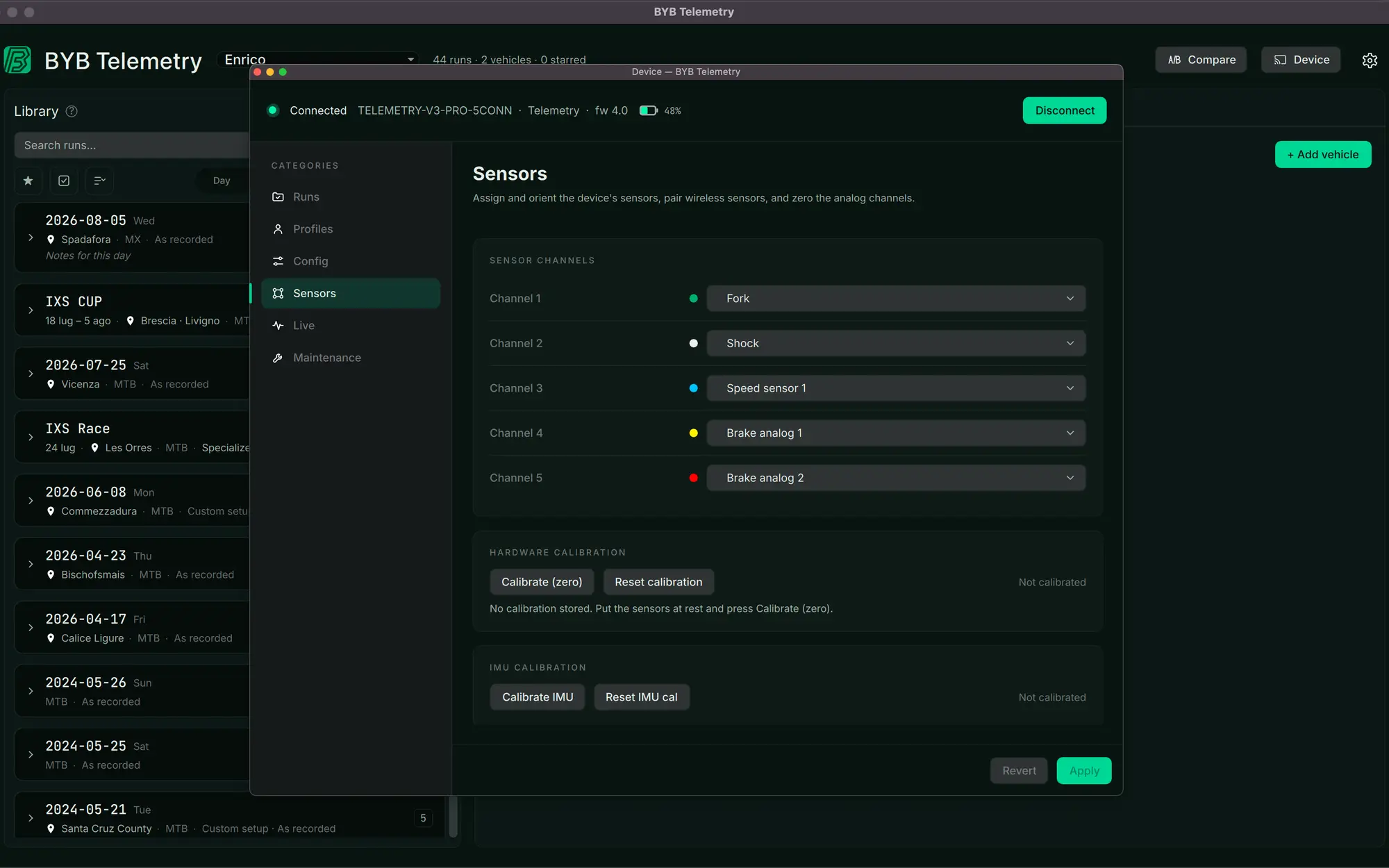Screen dimensions: 1389x868
Task: Click the Profiles person icon
Action: click(x=278, y=229)
